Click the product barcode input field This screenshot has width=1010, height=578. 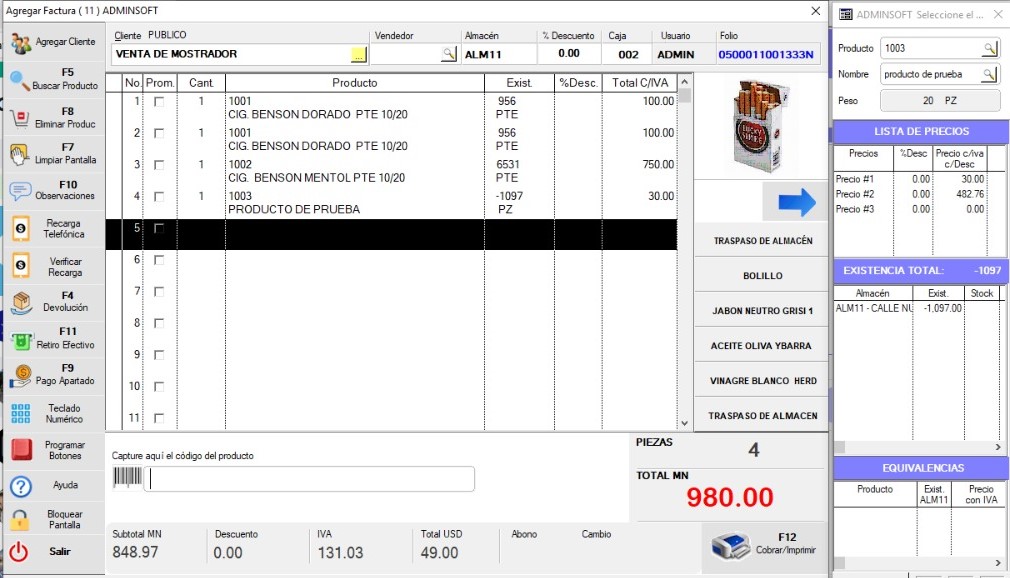point(311,480)
